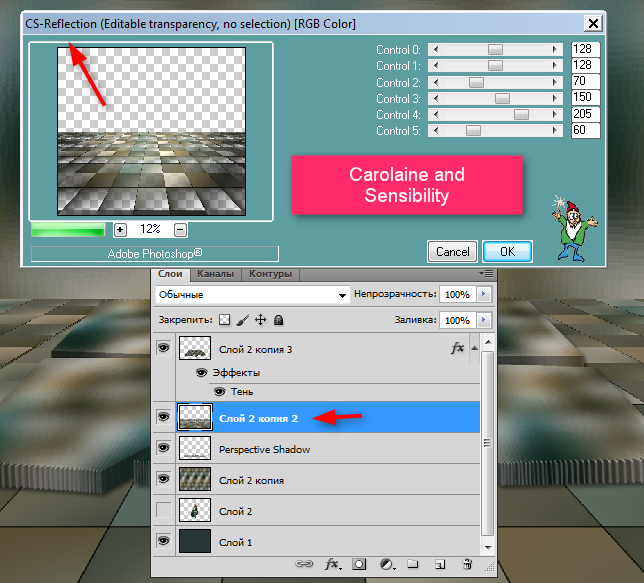Click the Control 1 slider thumb
Viewport: 644px width, 583px height.
tap(495, 66)
